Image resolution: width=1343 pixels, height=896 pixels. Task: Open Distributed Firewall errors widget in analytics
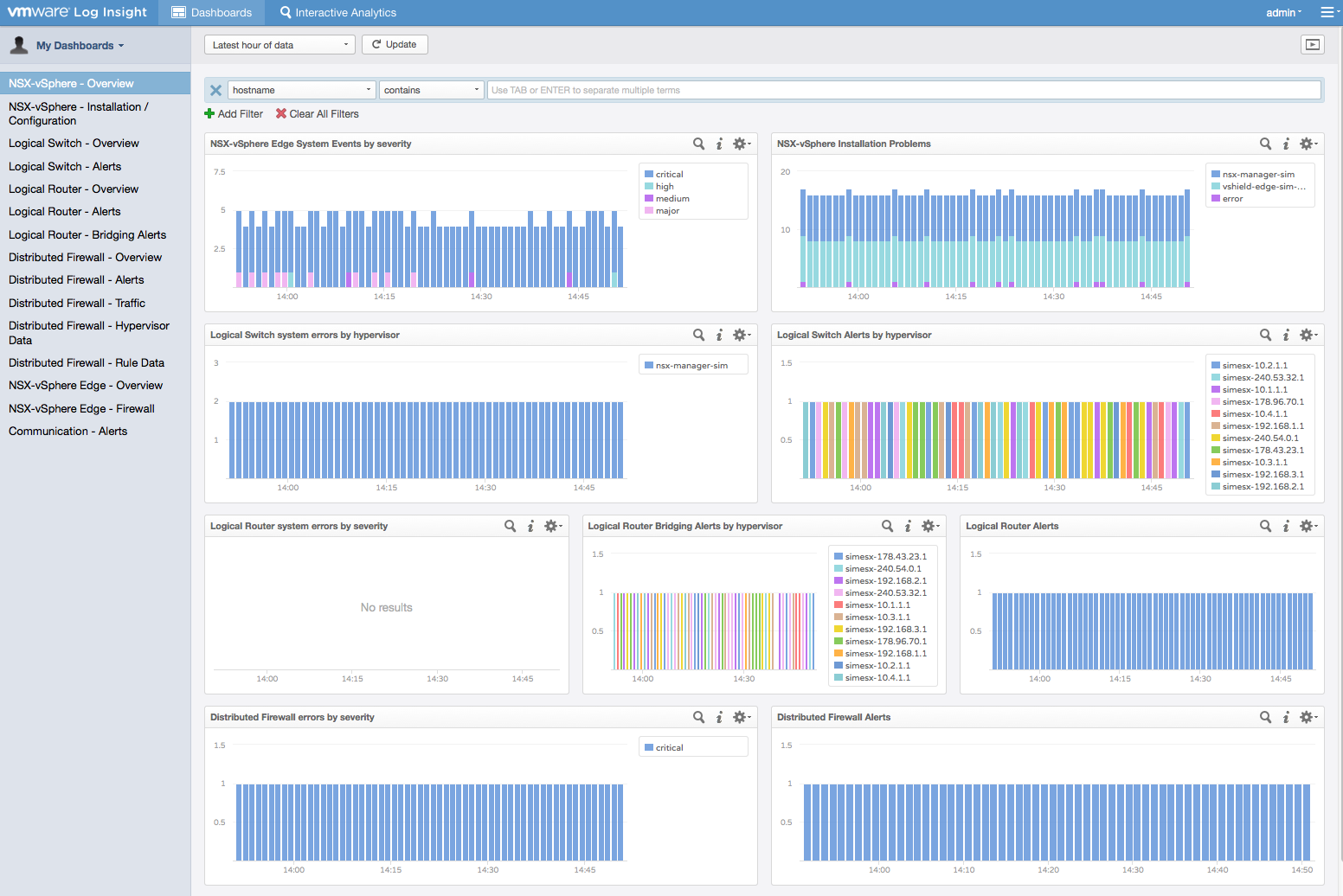[x=698, y=717]
